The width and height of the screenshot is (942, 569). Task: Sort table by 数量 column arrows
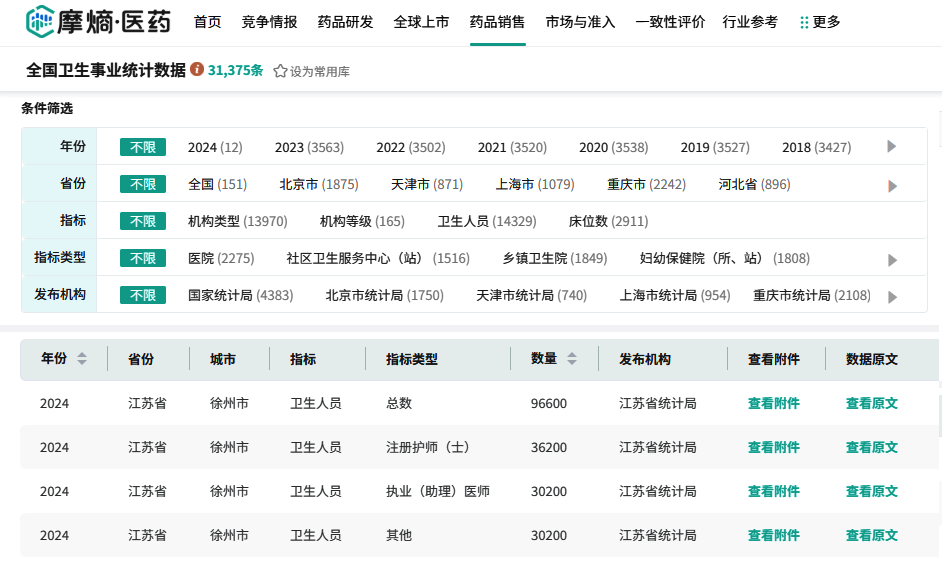click(572, 359)
